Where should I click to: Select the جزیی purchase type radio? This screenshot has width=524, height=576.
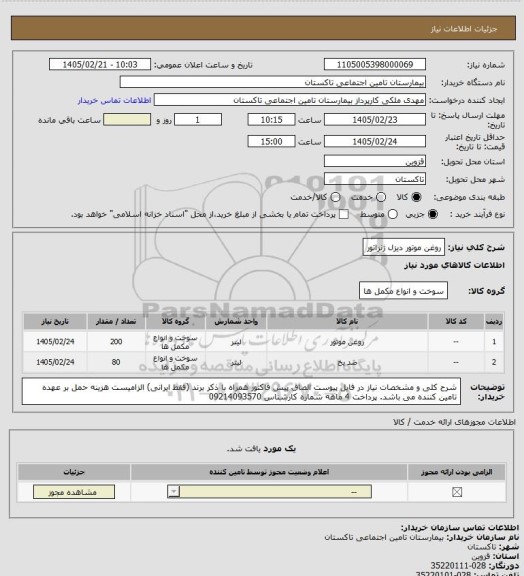point(433,214)
